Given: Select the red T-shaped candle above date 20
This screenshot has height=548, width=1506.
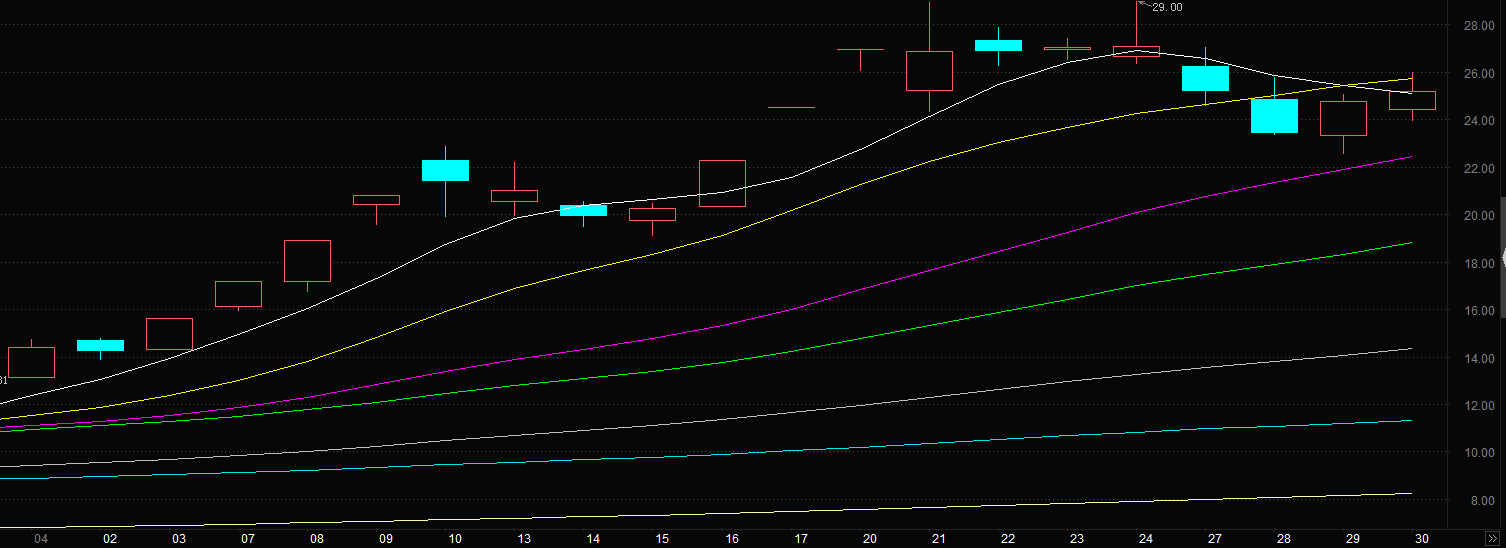Looking at the screenshot, I should (860, 52).
